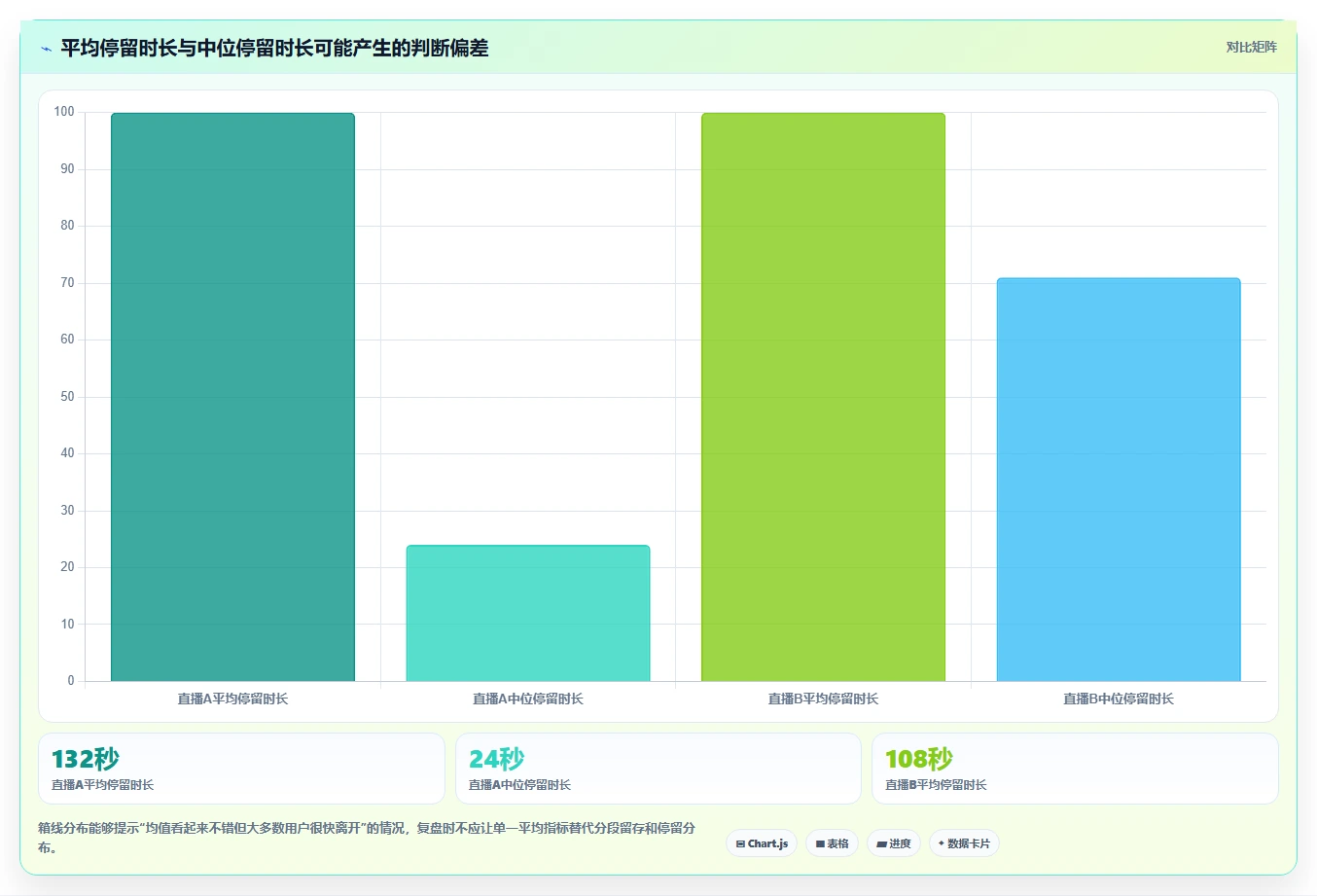Image resolution: width=1317 pixels, height=896 pixels.
Task: Open the 对比矩阵 label in header
Action: pyautogui.click(x=1251, y=47)
